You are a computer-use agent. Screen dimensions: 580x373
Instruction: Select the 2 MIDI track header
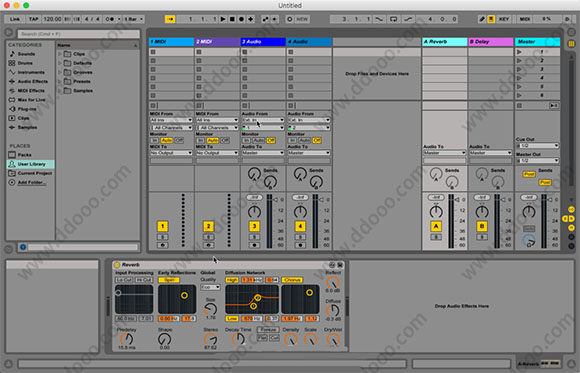[x=217, y=42]
